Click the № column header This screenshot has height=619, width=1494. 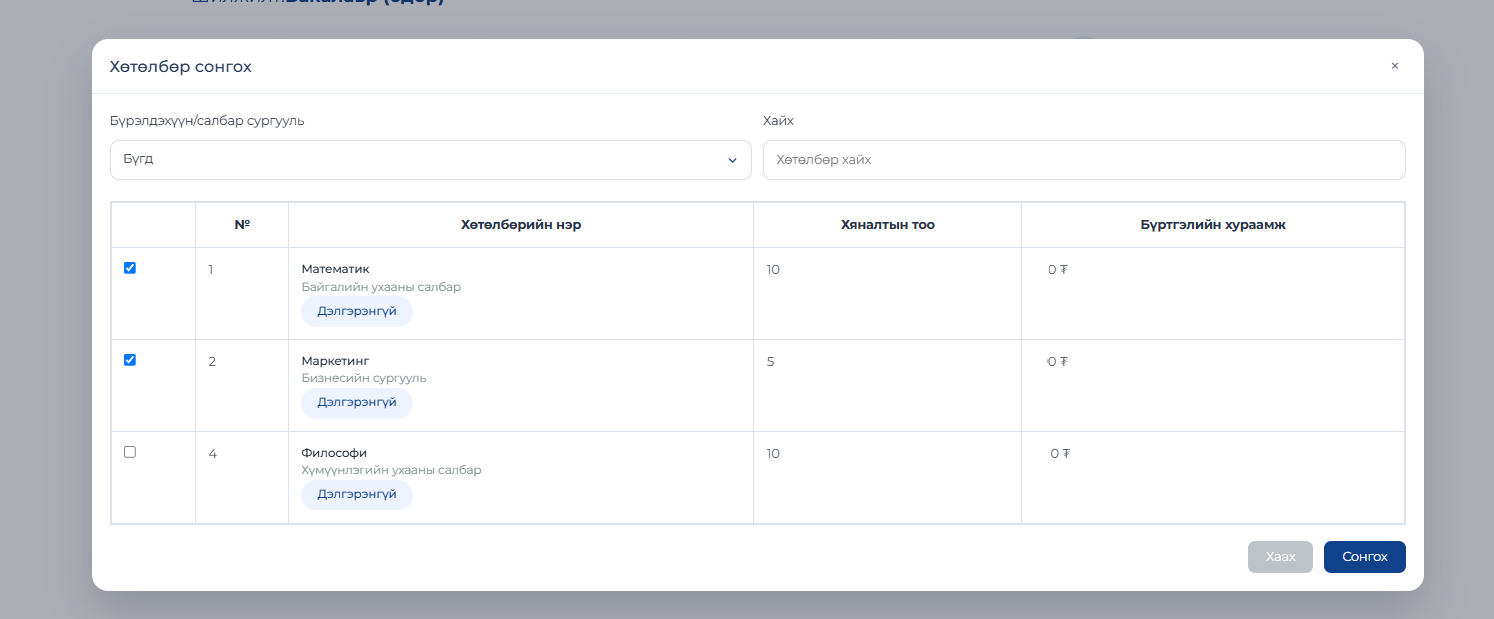click(x=242, y=225)
